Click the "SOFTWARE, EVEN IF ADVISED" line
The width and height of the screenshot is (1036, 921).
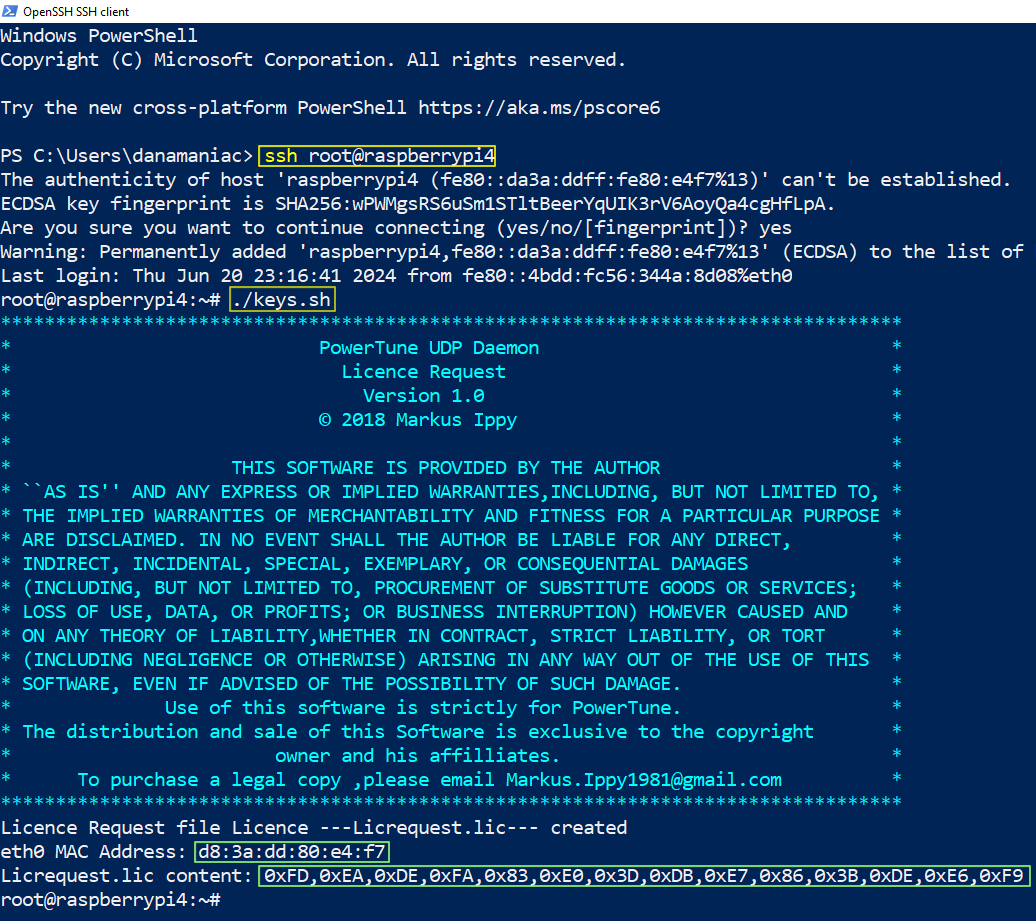point(352,684)
